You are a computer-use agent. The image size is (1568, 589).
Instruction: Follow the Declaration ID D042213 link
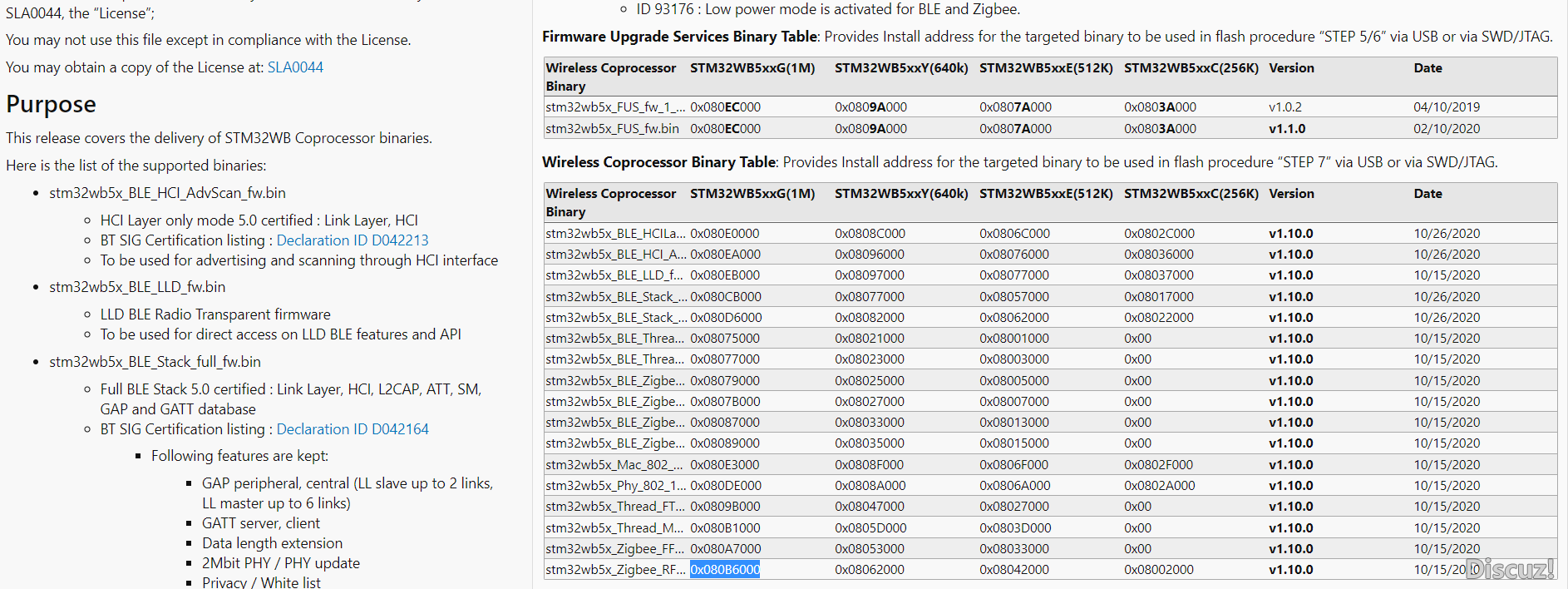coord(353,240)
